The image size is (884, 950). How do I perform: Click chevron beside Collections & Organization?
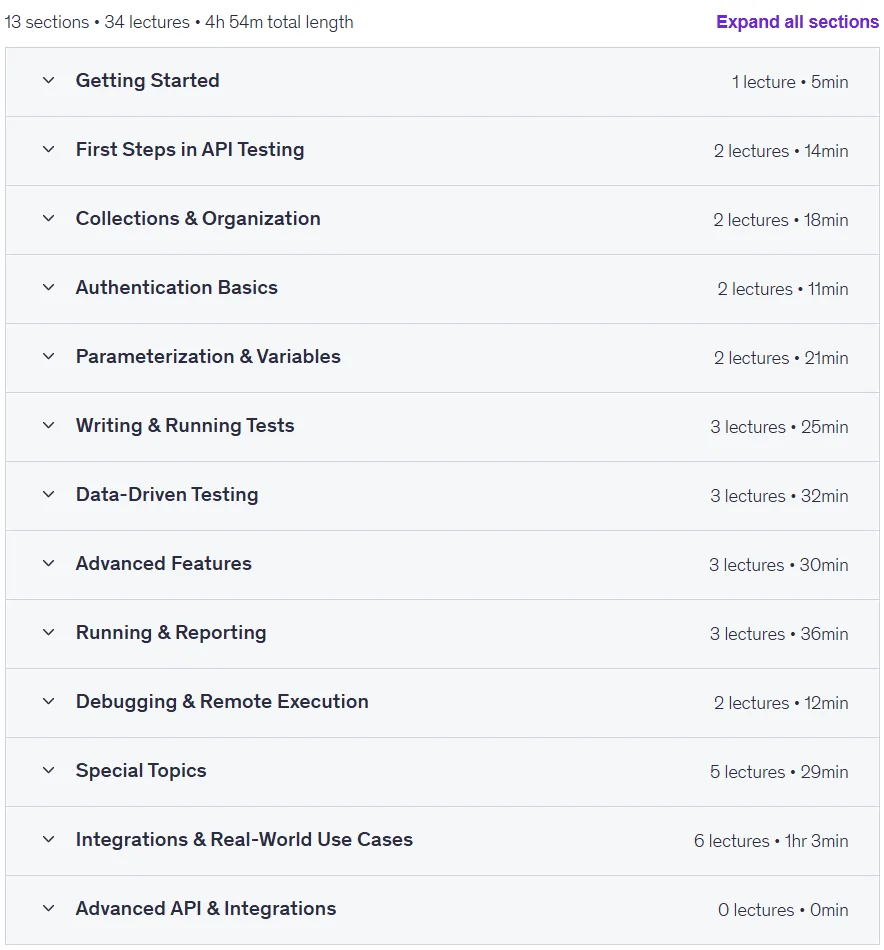(x=48, y=218)
